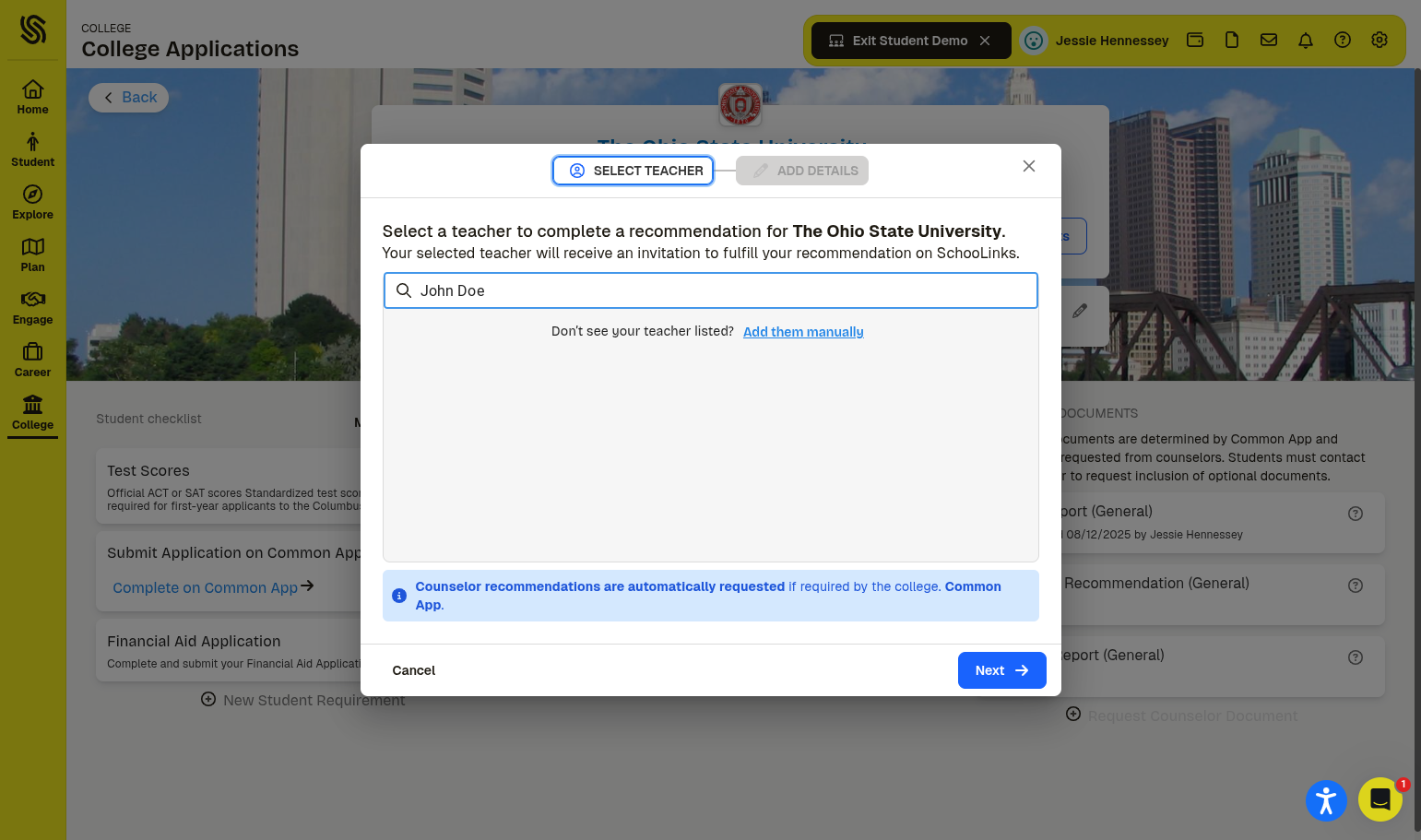
Task: Open the chat messenger bubble
Action: 1380,799
